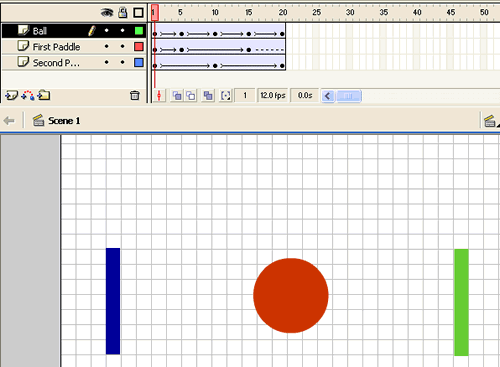Click red outline swatch of First Paddle layer
This screenshot has height=367, width=500.
click(139, 47)
